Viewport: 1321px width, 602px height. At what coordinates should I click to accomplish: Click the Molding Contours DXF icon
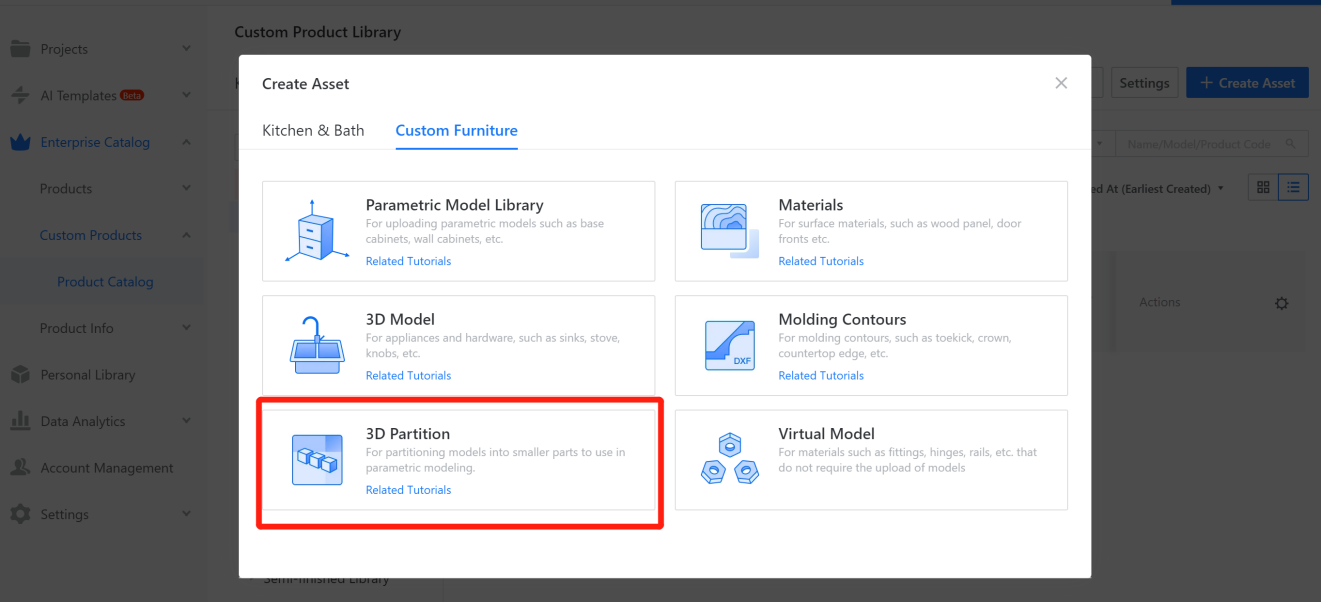point(729,345)
